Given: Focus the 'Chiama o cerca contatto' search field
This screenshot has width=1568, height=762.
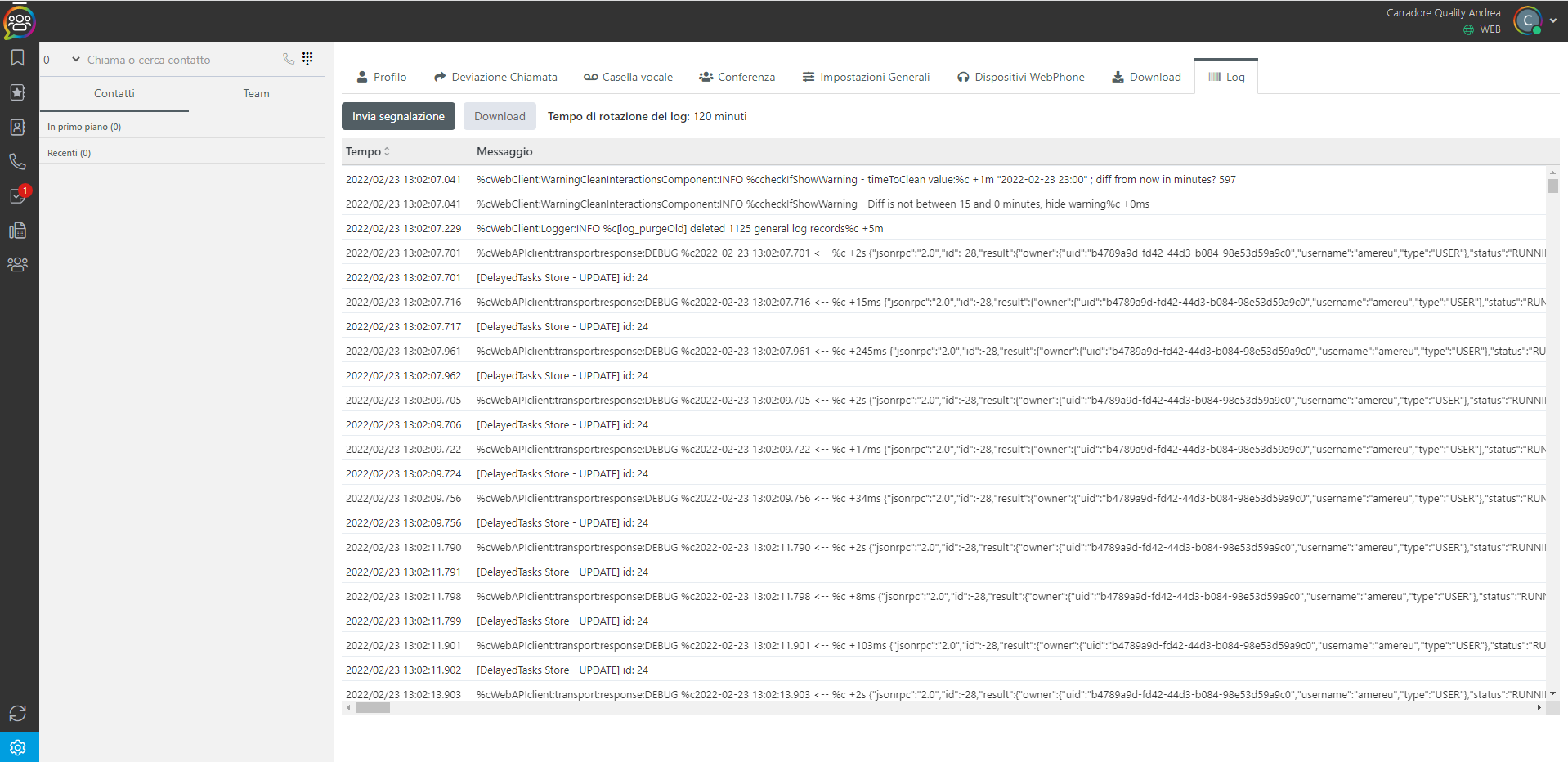Looking at the screenshot, I should coord(180,60).
